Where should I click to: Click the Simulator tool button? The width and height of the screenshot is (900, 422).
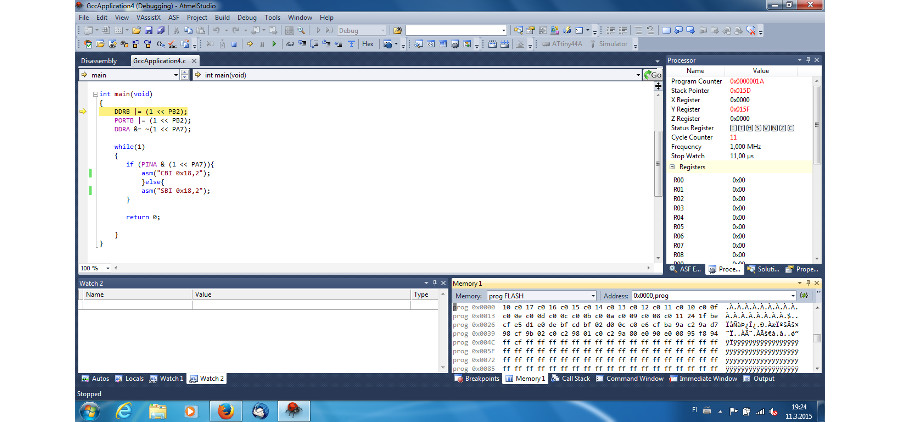(608, 44)
